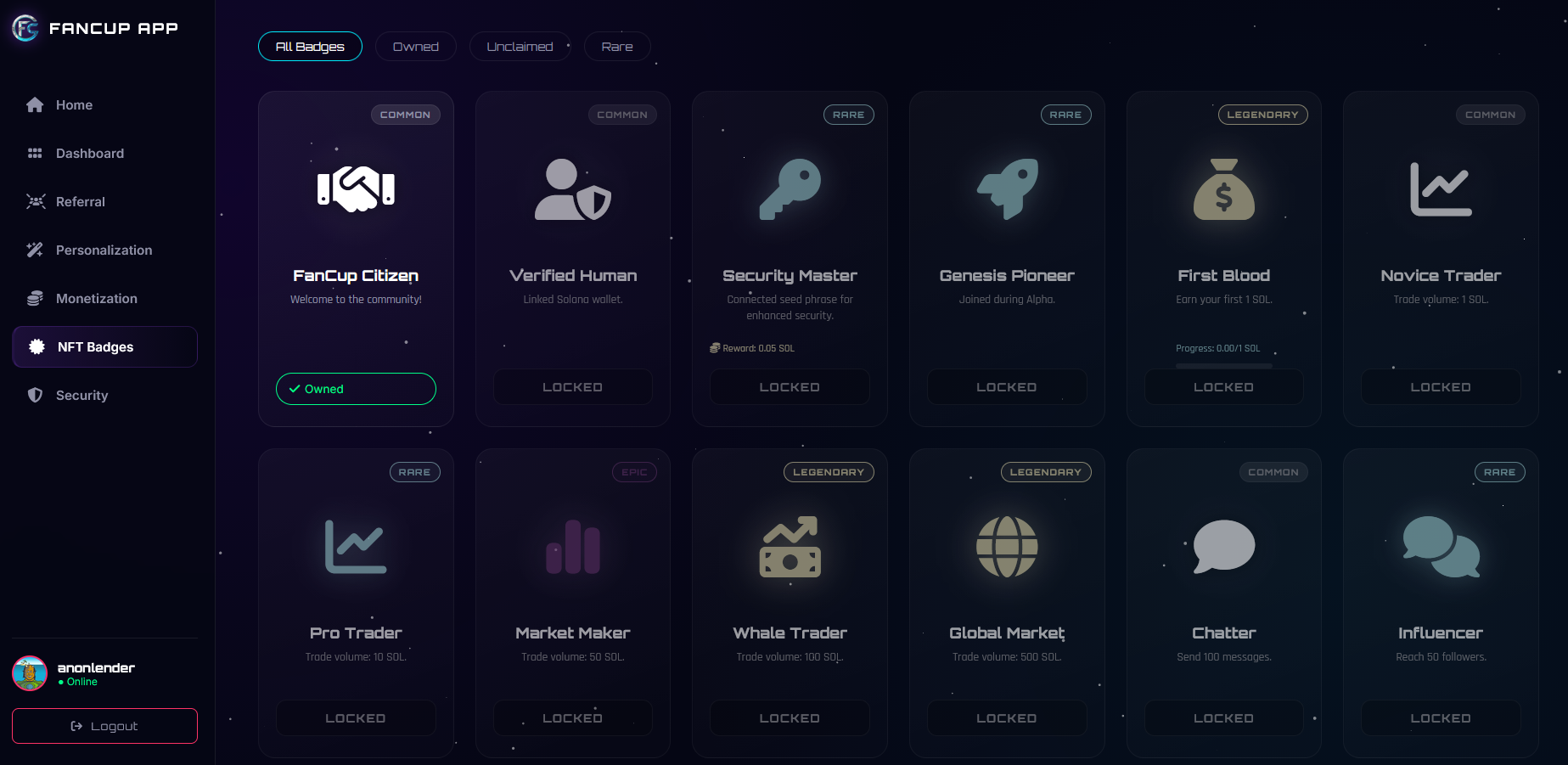Click the Security Master key icon
The image size is (1568, 765).
(x=790, y=189)
